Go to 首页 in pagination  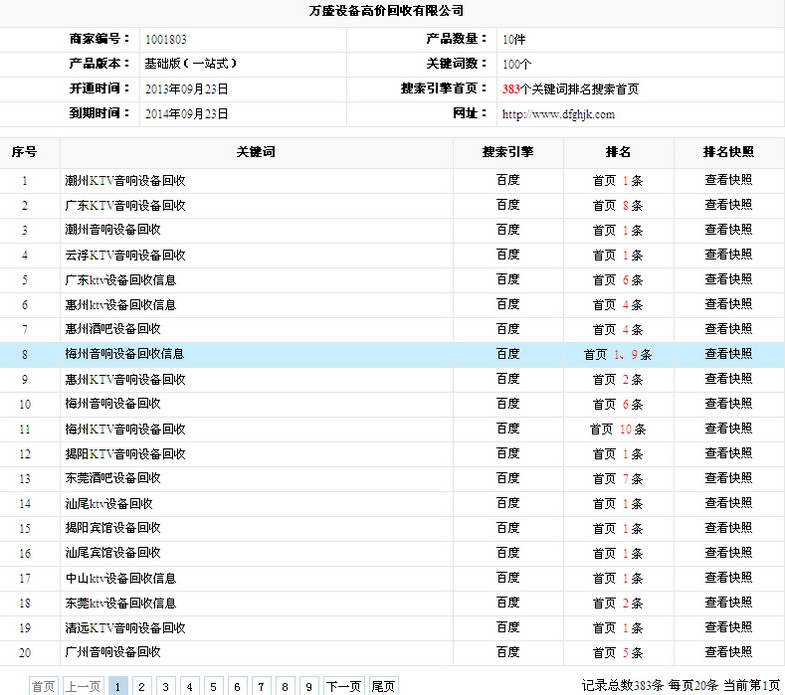pos(44,686)
